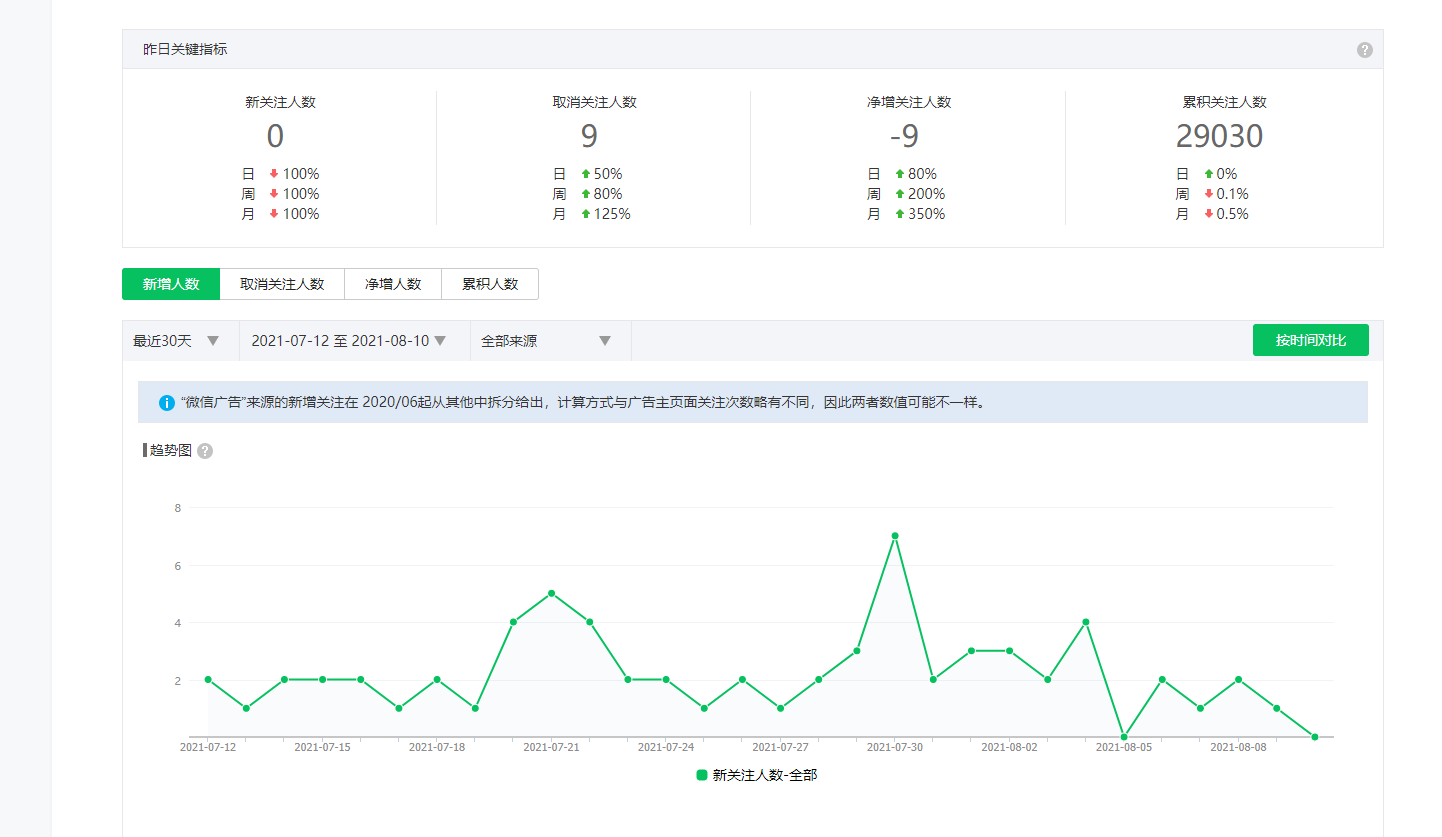Click the 取消关注人数 value 9
Viewport: 1442px width, 837px height.
[589, 136]
